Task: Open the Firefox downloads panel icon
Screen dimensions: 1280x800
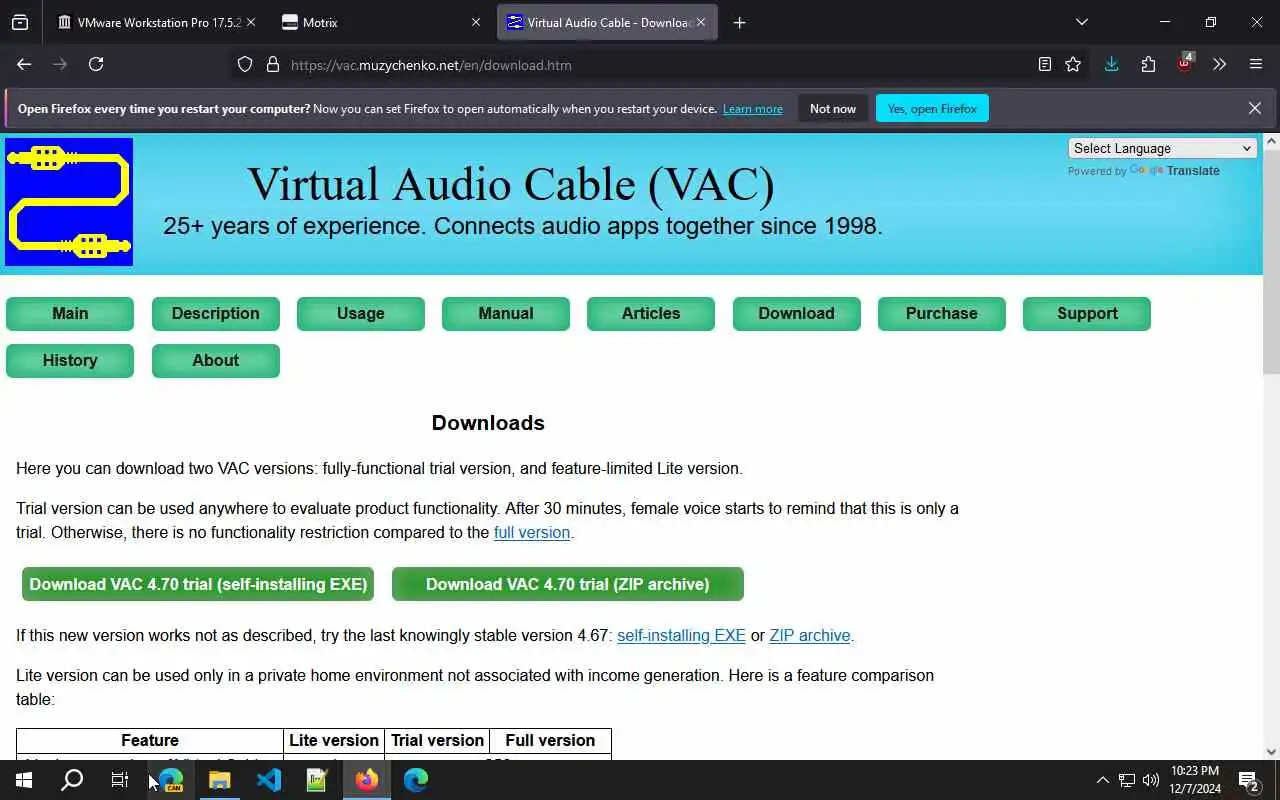Action: 1111,64
